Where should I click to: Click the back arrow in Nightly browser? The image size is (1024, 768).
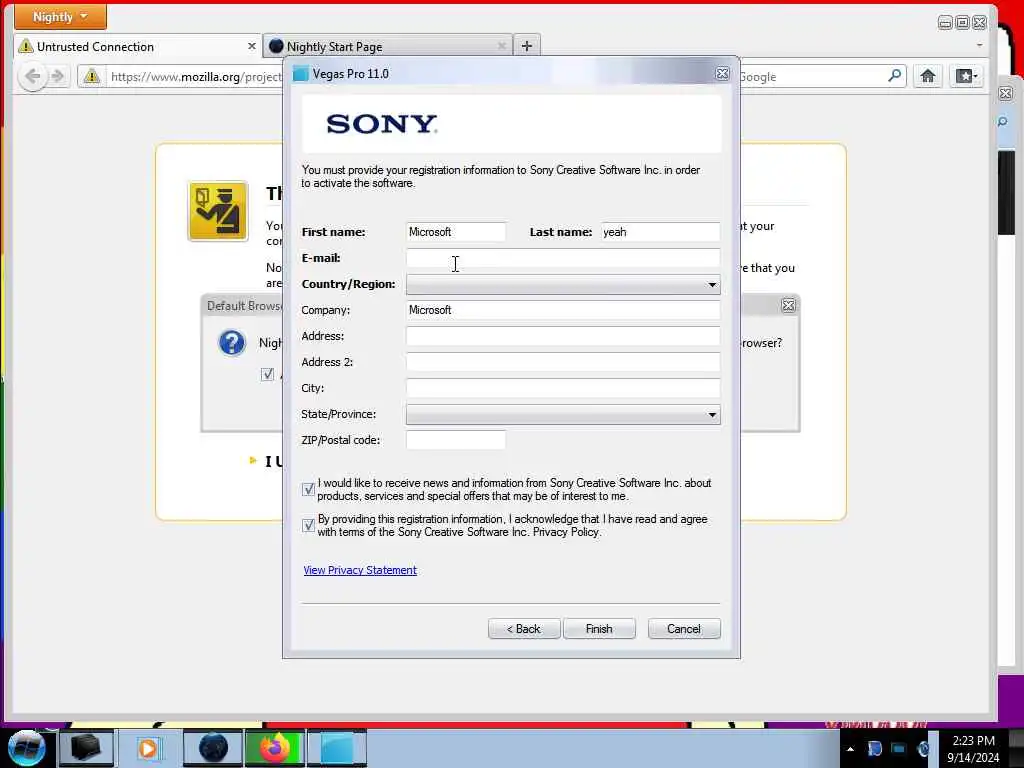coord(32,76)
